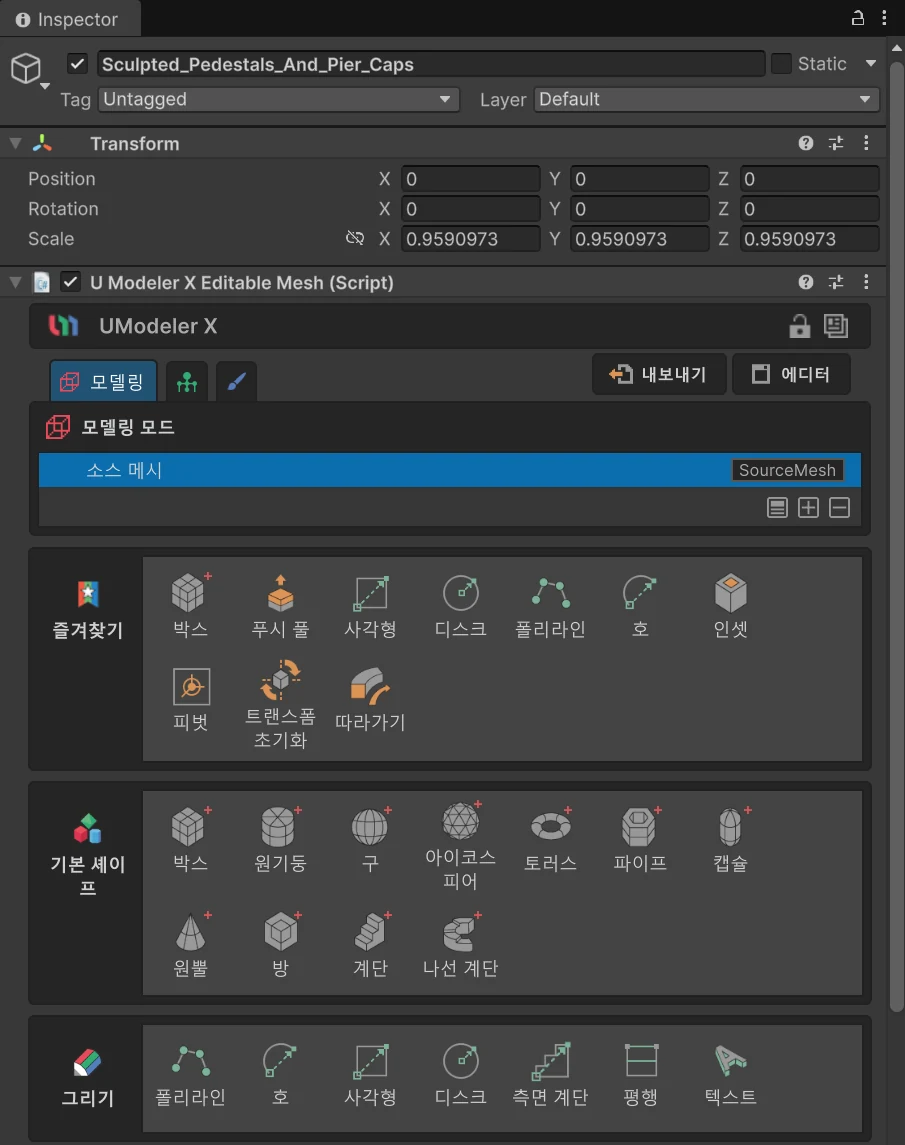Toggle the GameObject active checkbox
This screenshot has width=905, height=1145.
pos(77,64)
